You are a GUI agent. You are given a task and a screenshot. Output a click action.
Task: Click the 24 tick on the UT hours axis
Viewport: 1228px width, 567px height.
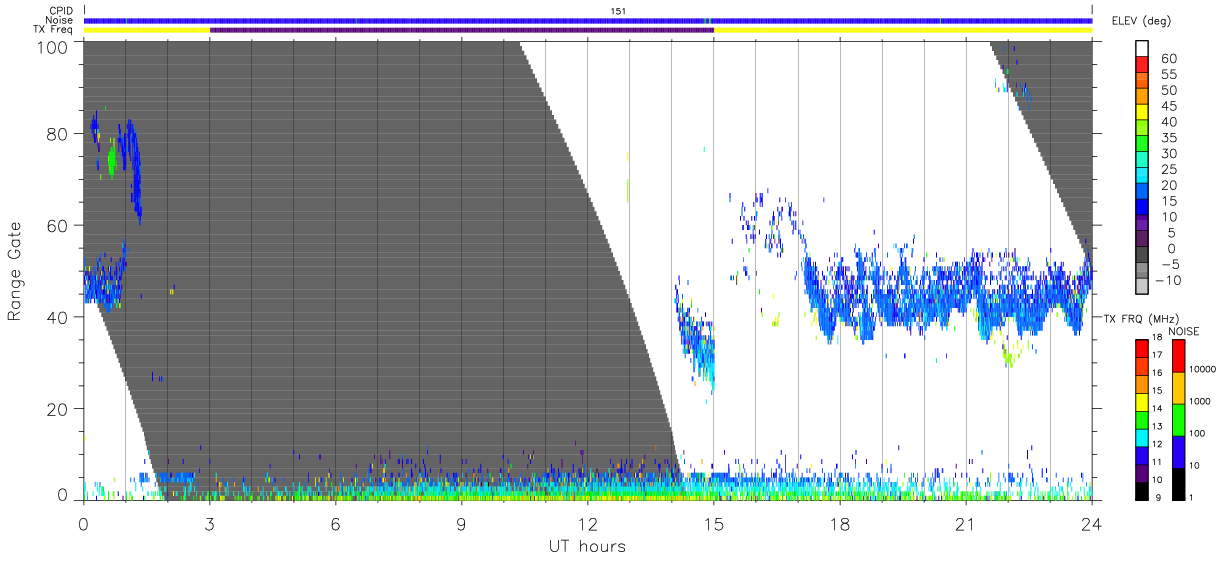[1092, 524]
